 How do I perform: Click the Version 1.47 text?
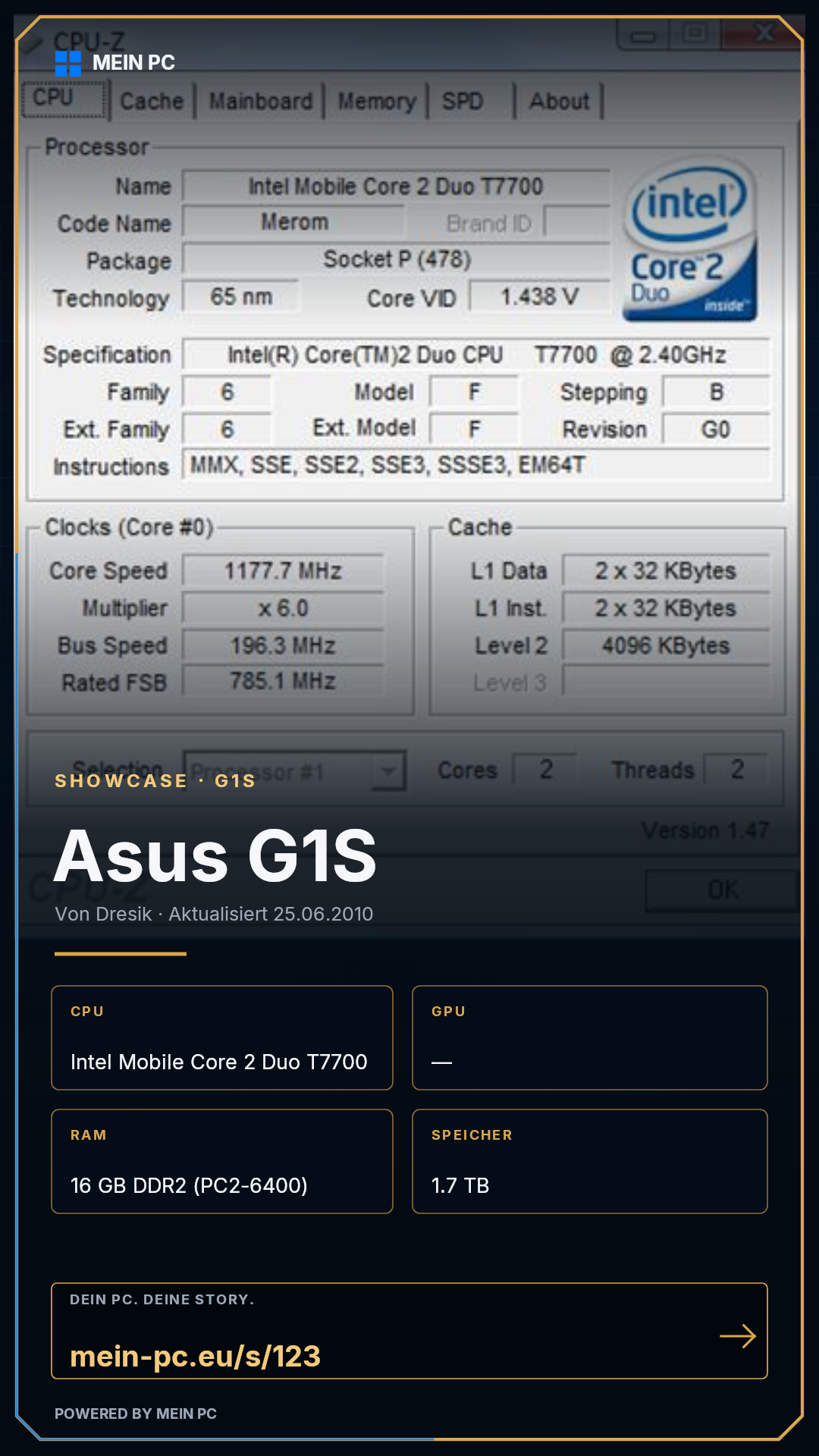click(705, 830)
